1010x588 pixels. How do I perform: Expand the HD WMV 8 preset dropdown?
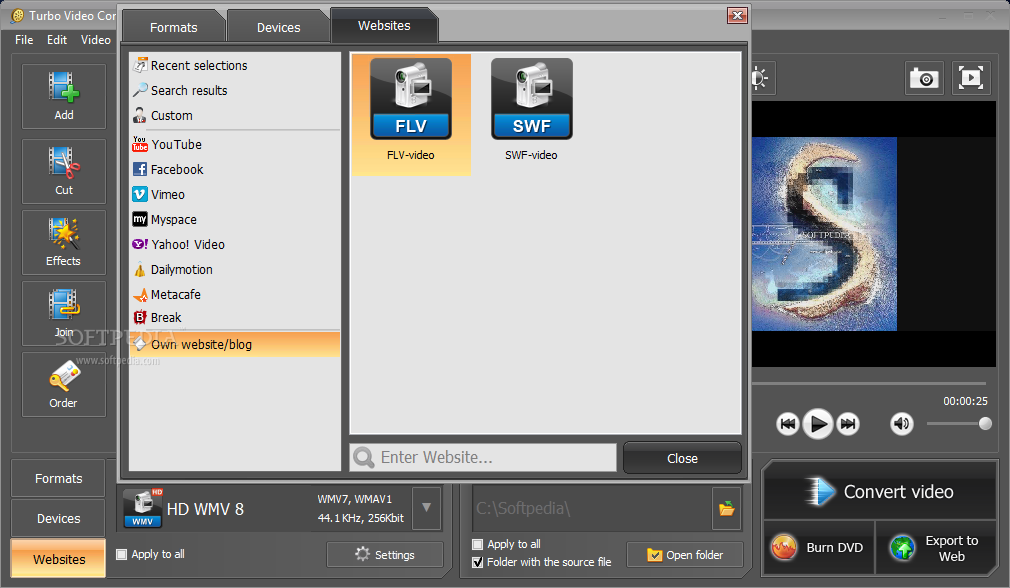(x=426, y=508)
